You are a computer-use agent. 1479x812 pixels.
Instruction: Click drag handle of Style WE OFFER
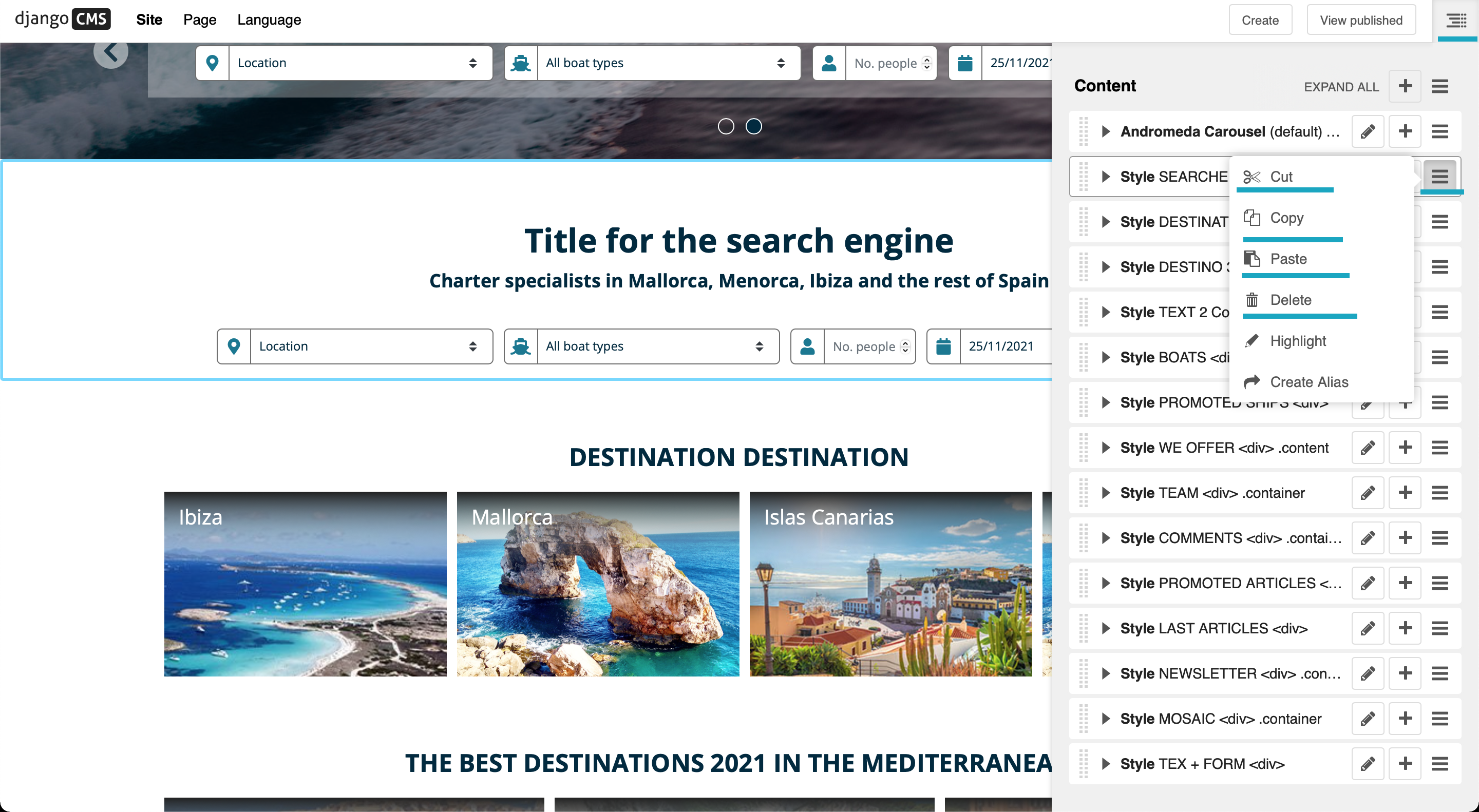click(1084, 448)
